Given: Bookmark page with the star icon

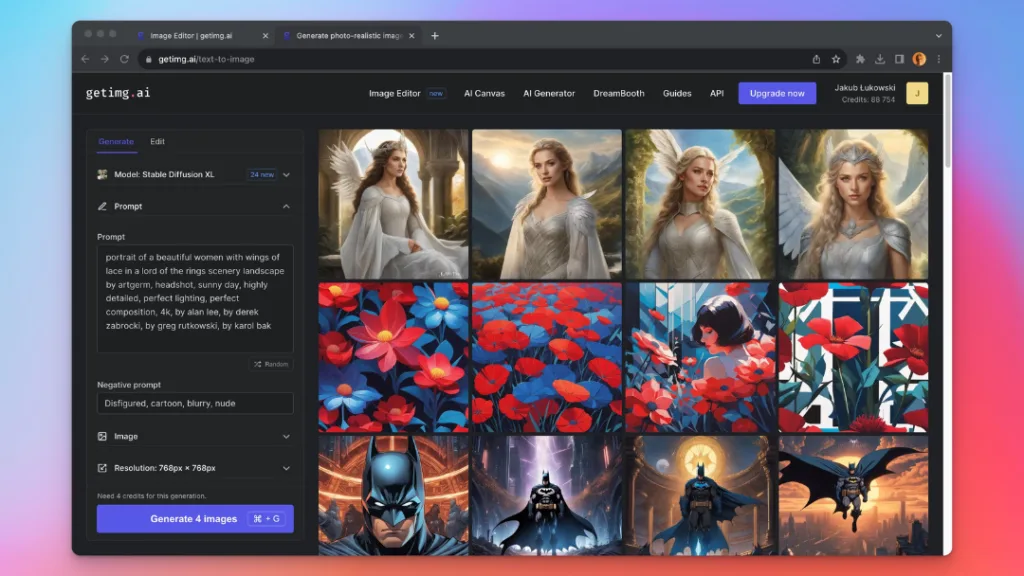Looking at the screenshot, I should coord(836,59).
